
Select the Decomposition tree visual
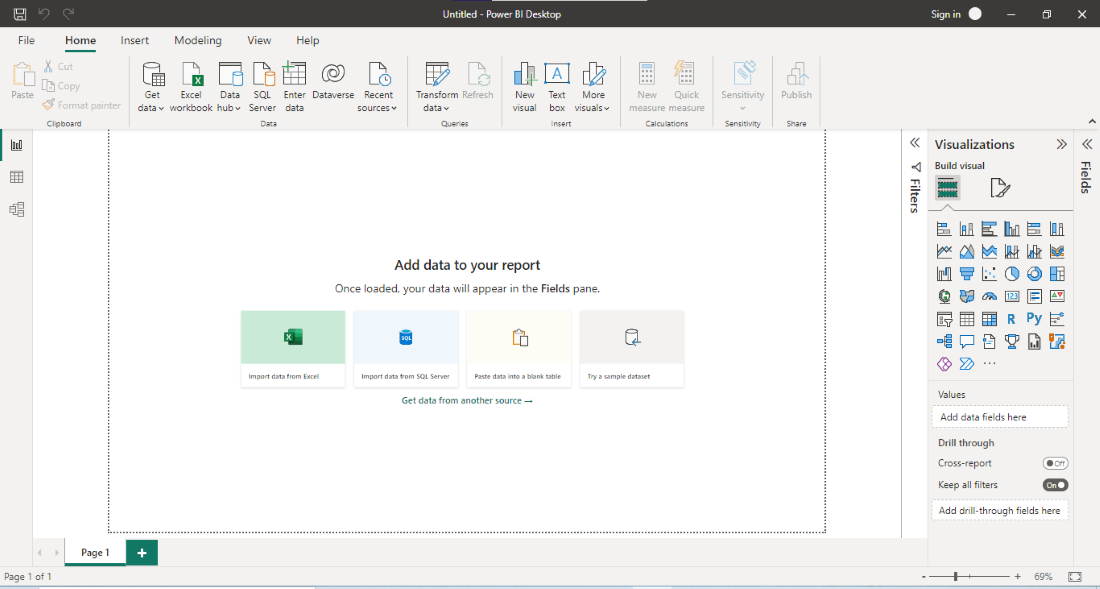tap(944, 341)
